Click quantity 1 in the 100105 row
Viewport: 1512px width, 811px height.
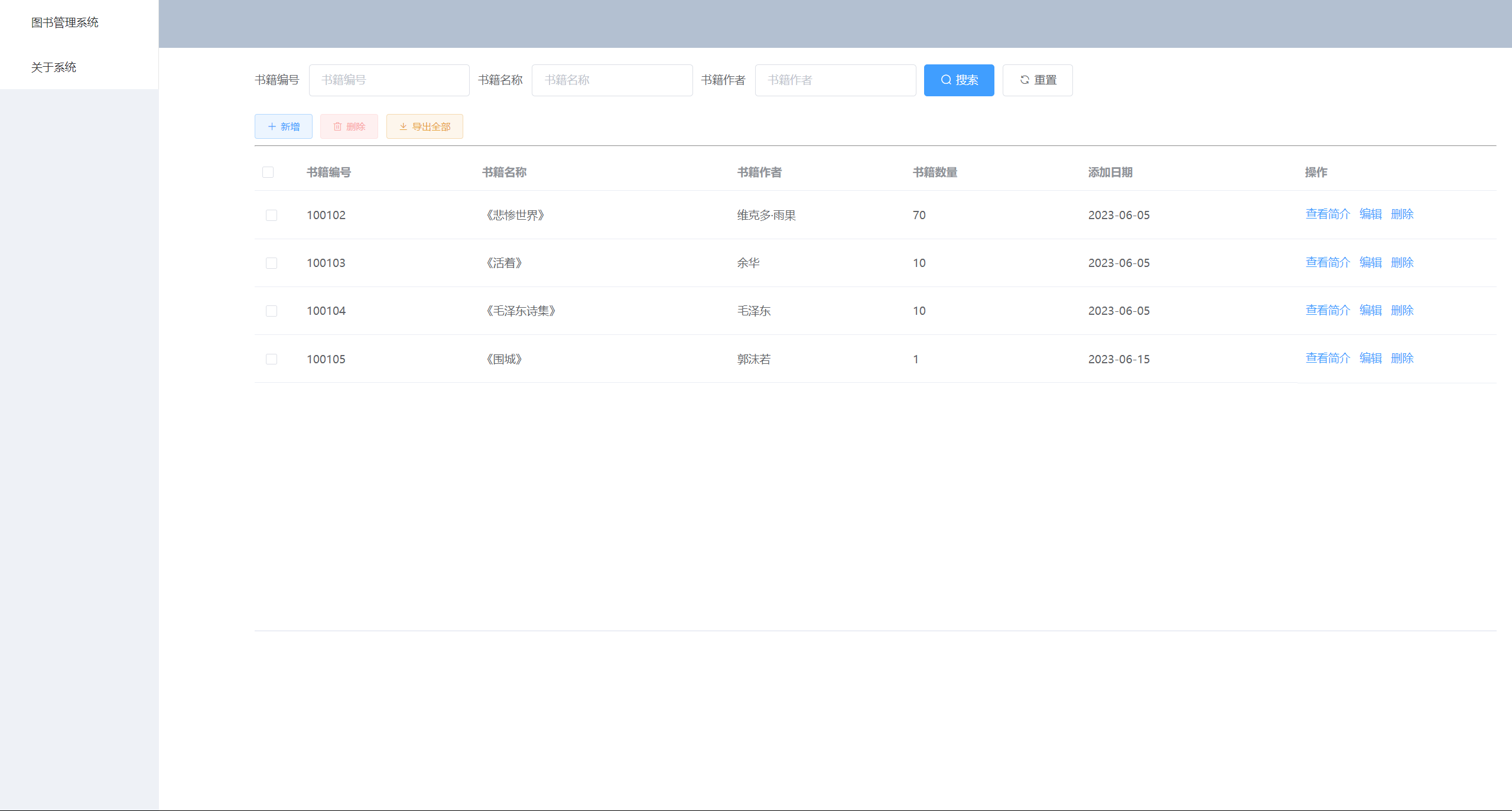click(916, 359)
